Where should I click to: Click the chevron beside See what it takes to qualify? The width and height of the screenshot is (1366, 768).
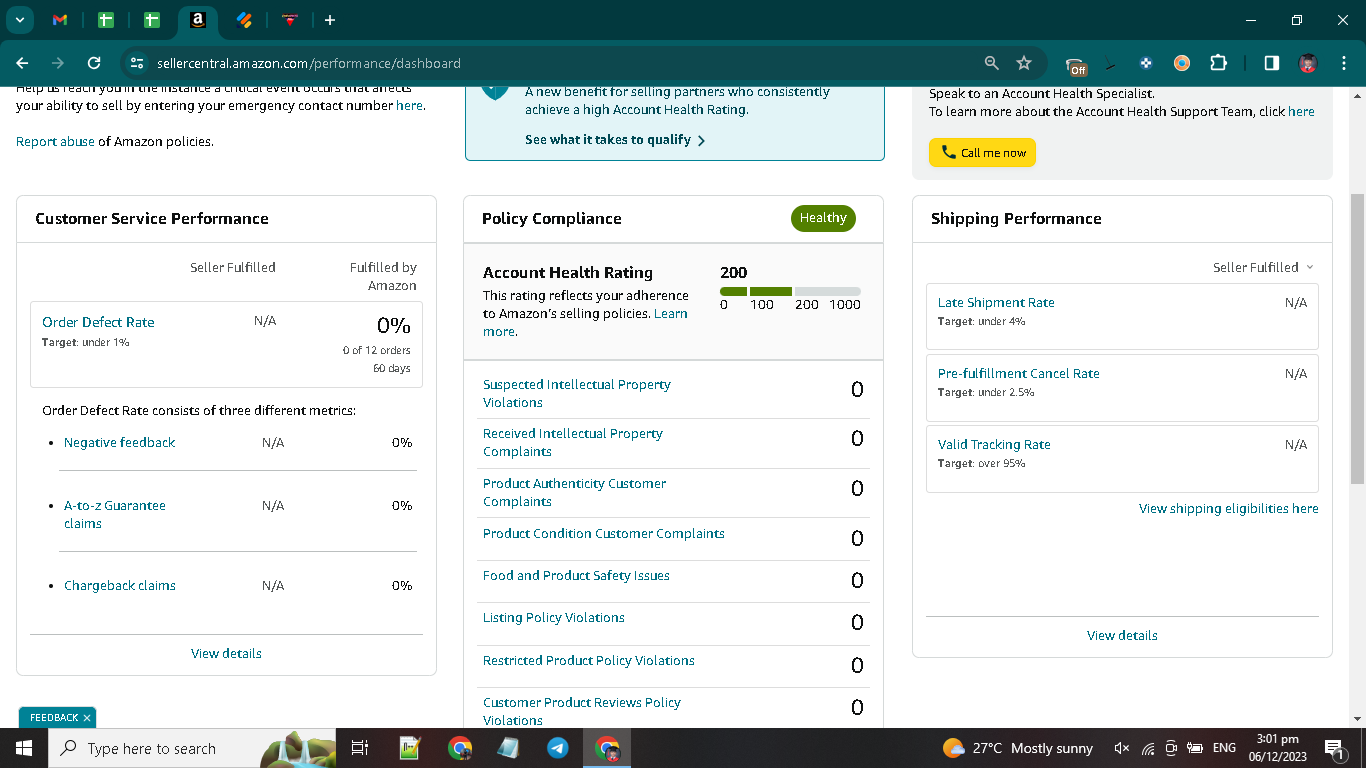701,141
